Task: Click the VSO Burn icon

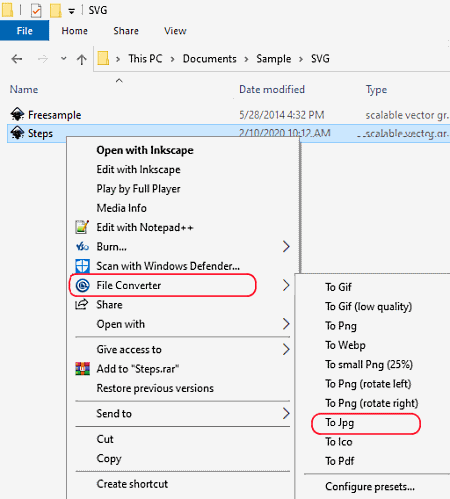Action: point(82,247)
